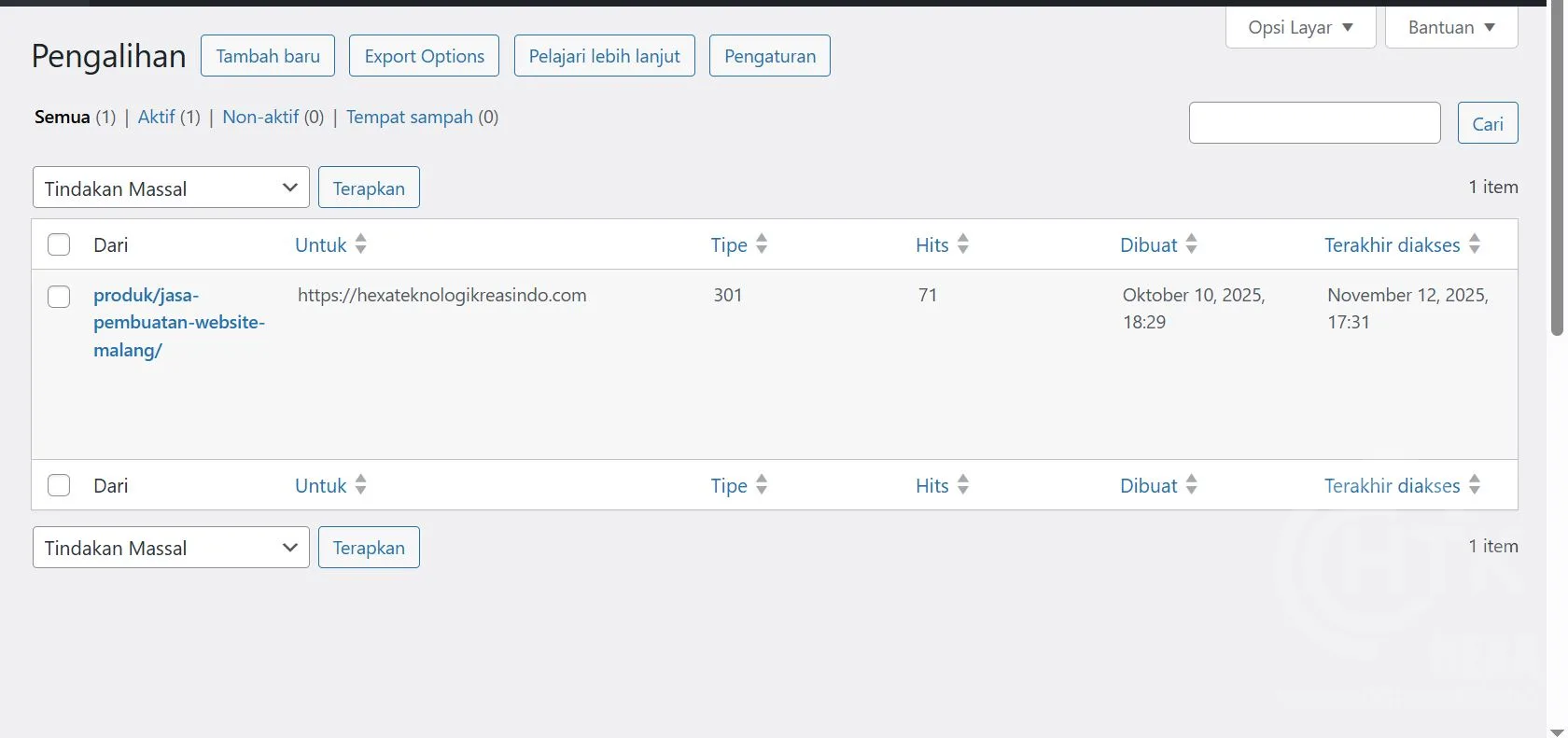Tick the checkbox for produk/jasa-pembuatan-website-malang row

[x=59, y=297]
